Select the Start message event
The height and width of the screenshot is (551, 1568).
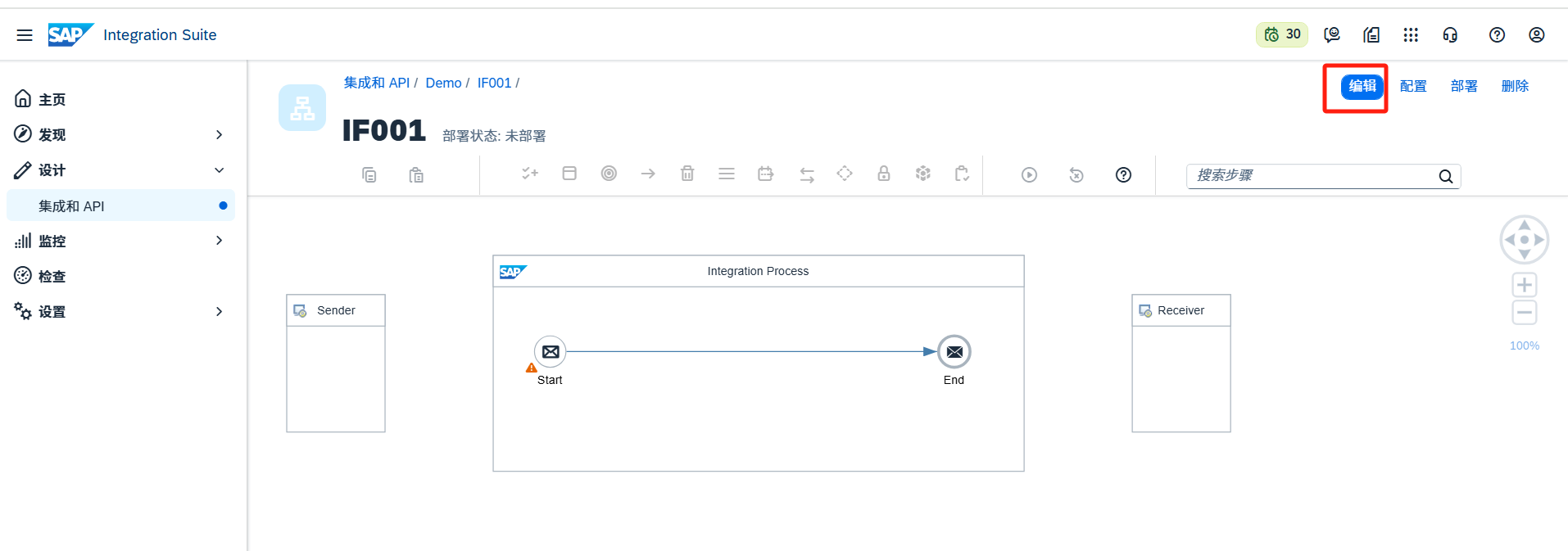point(551,352)
